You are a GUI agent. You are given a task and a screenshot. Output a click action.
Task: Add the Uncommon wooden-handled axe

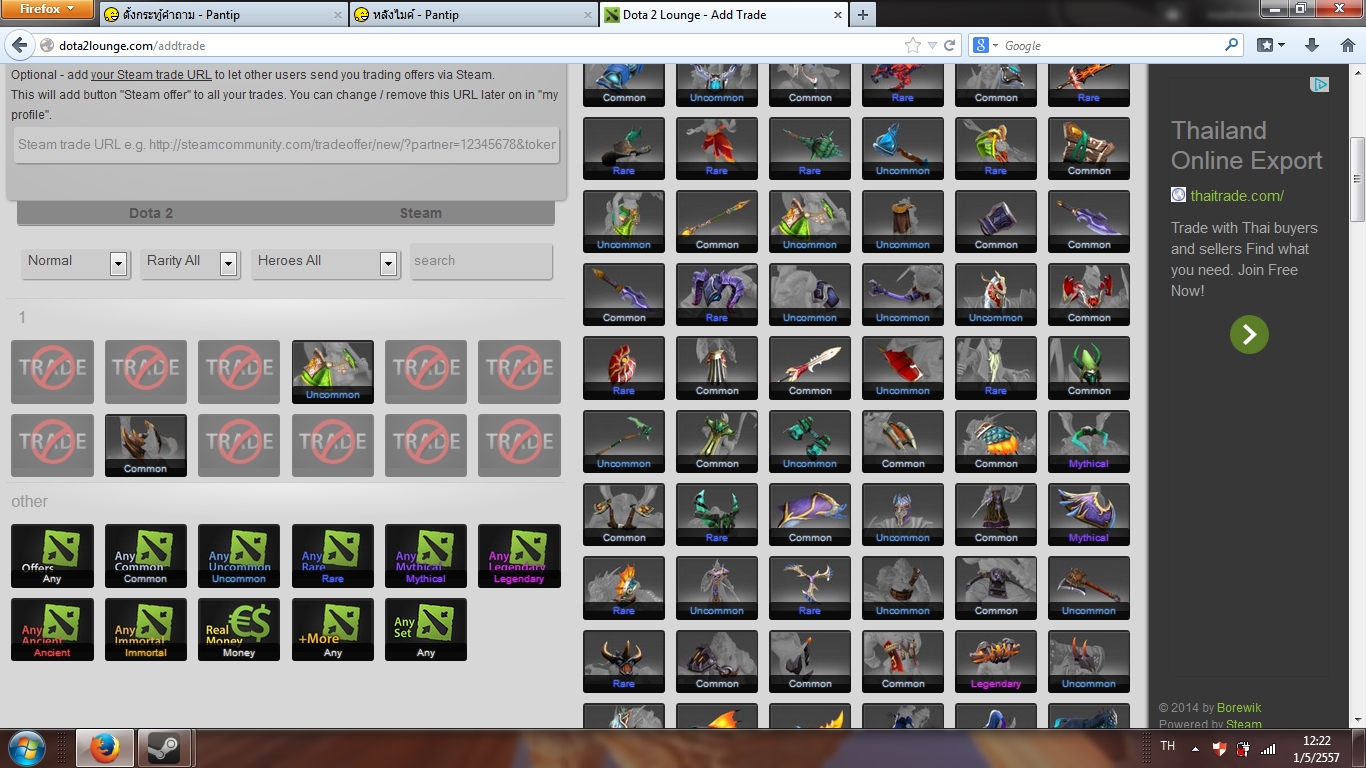click(x=1089, y=588)
